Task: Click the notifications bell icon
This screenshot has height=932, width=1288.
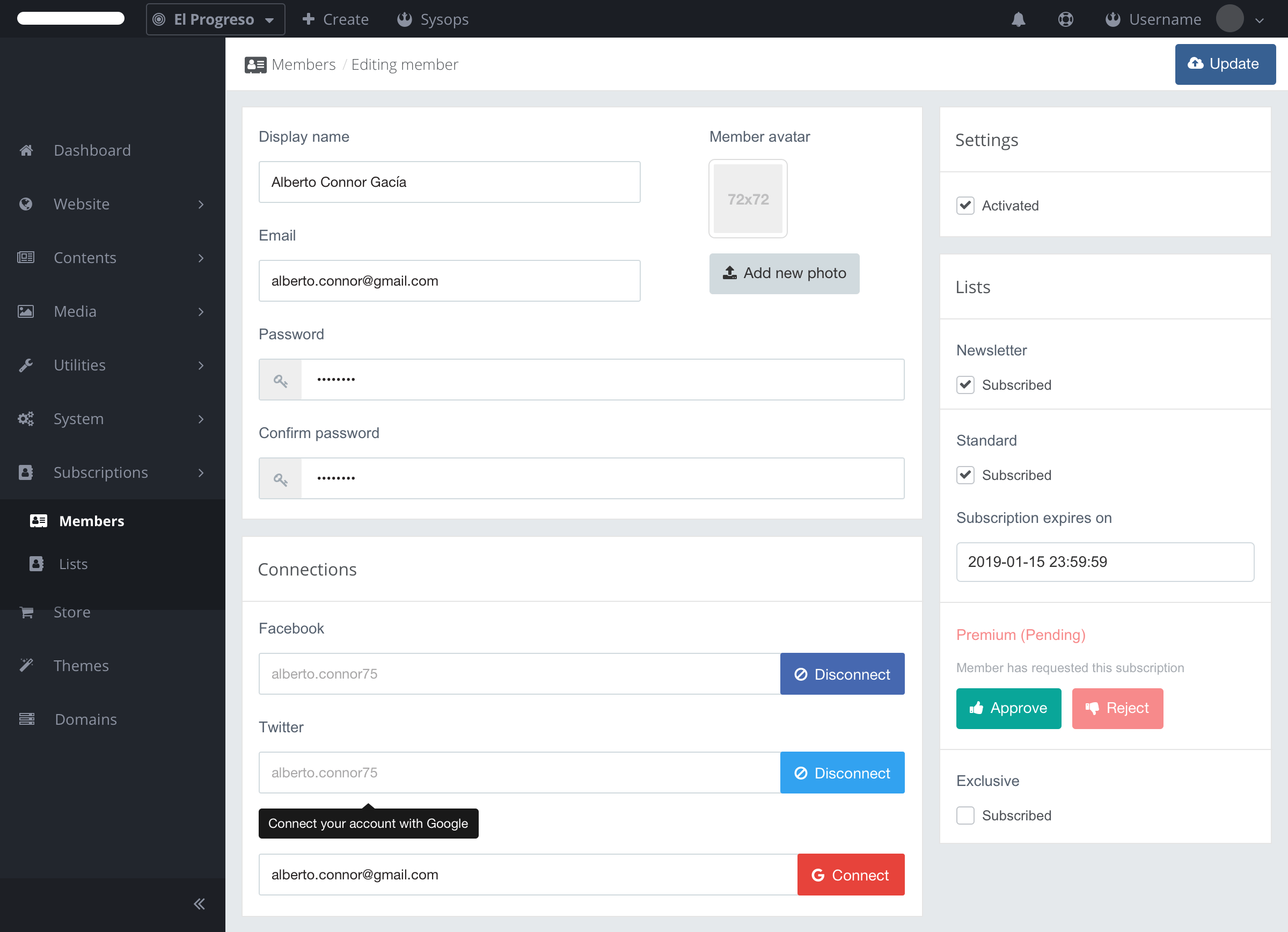Action: [x=1018, y=19]
